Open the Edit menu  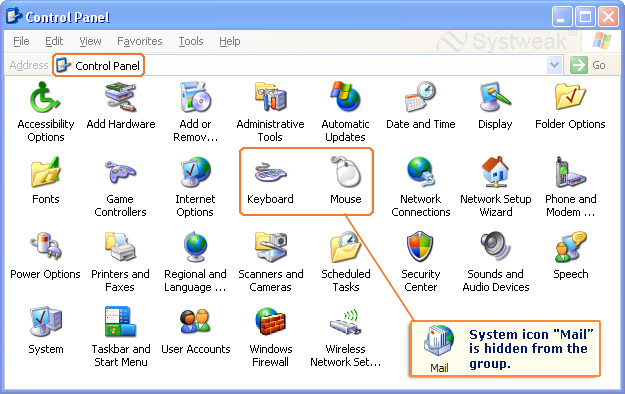click(x=54, y=41)
